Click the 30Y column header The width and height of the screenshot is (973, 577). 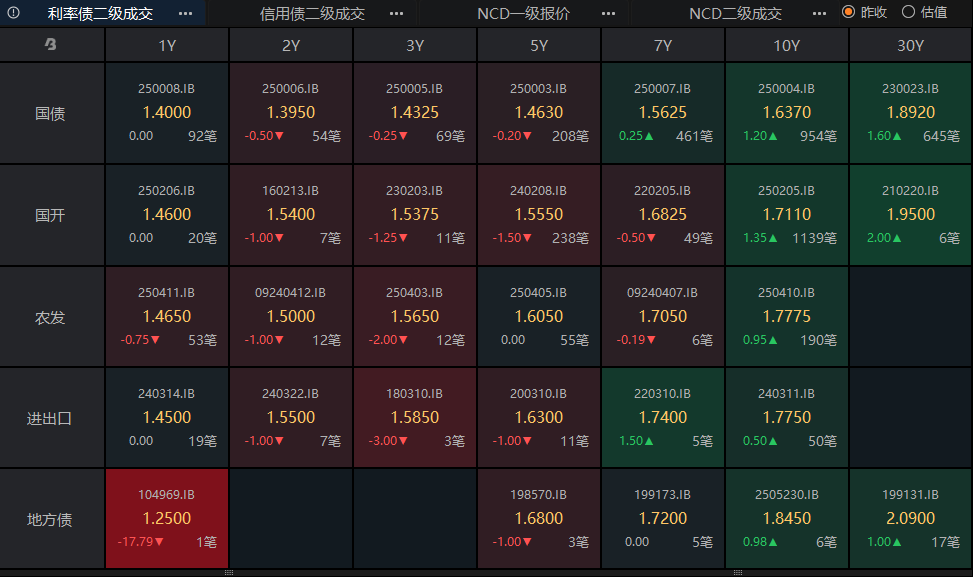910,45
